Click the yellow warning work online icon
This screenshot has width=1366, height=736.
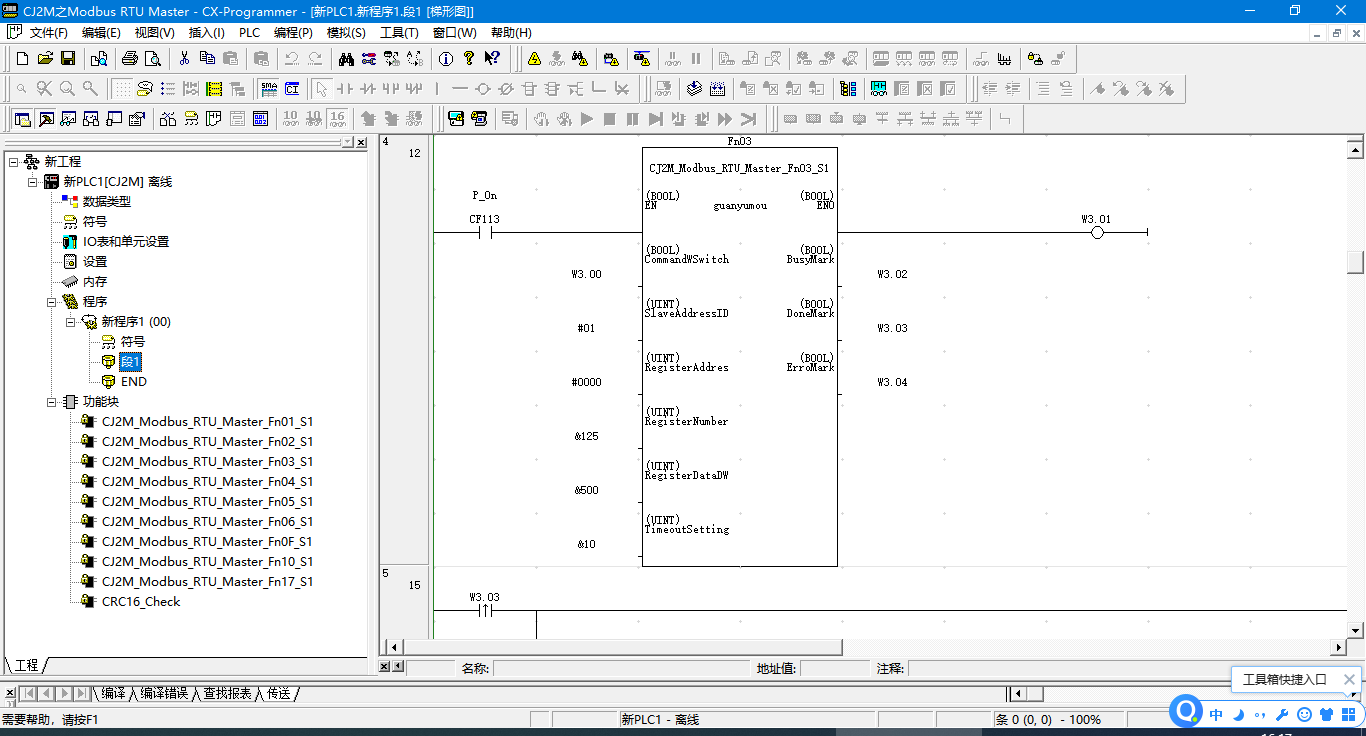535,59
